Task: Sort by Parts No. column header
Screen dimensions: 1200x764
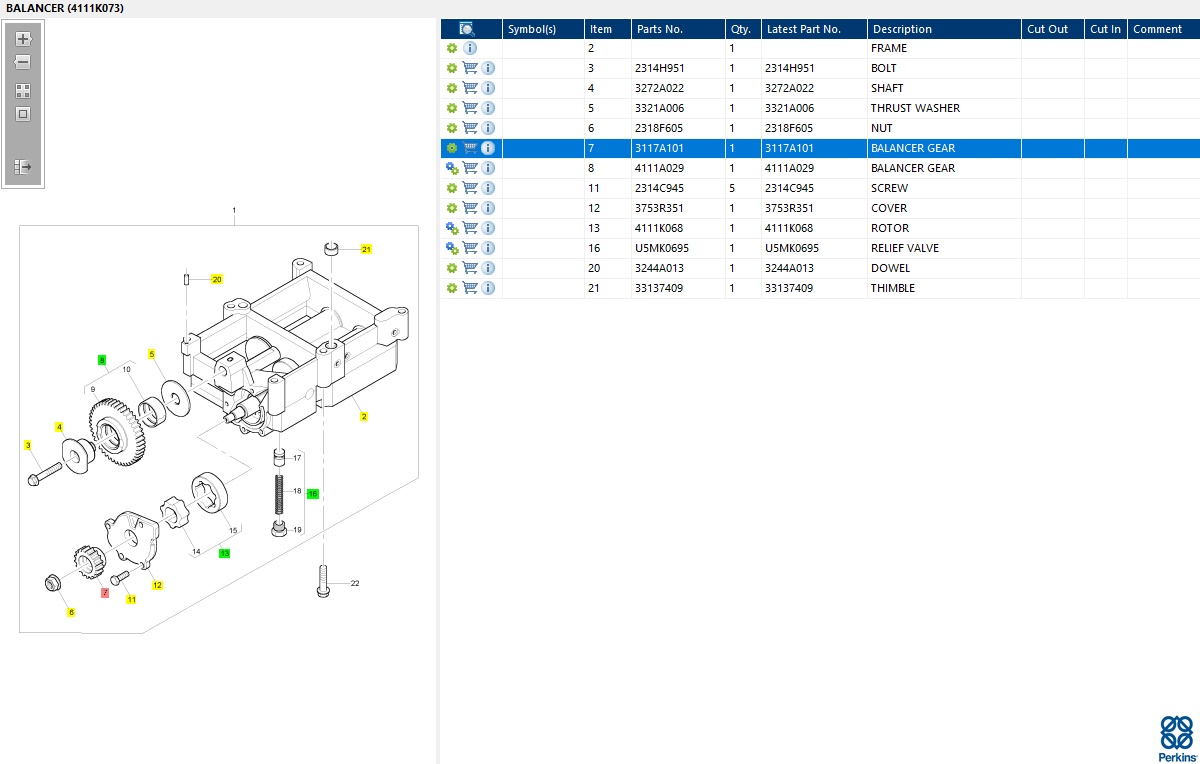Action: tap(660, 29)
